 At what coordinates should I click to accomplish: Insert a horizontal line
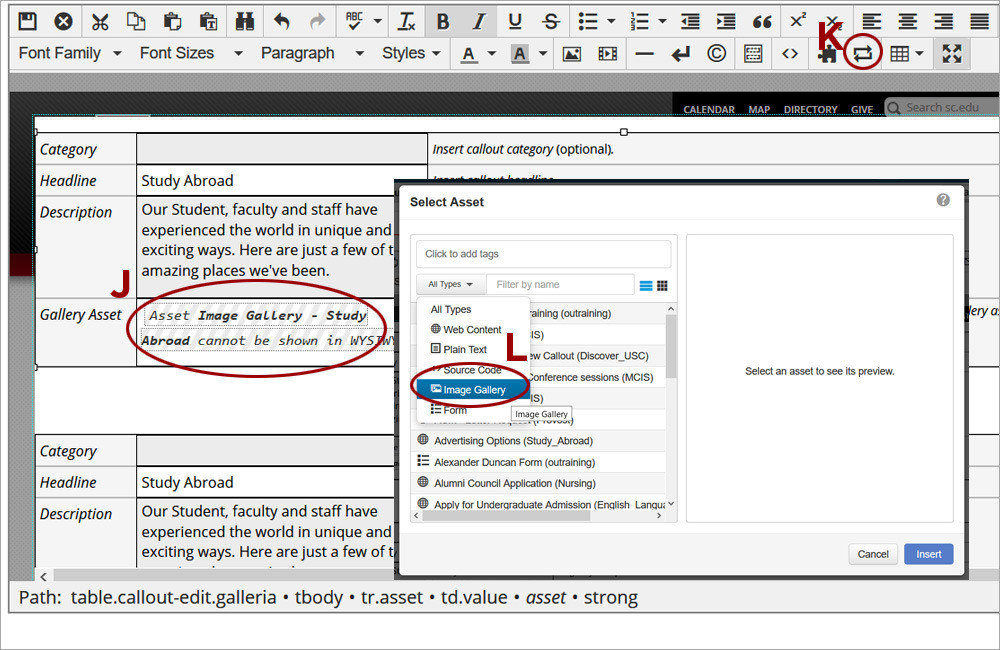click(x=644, y=54)
